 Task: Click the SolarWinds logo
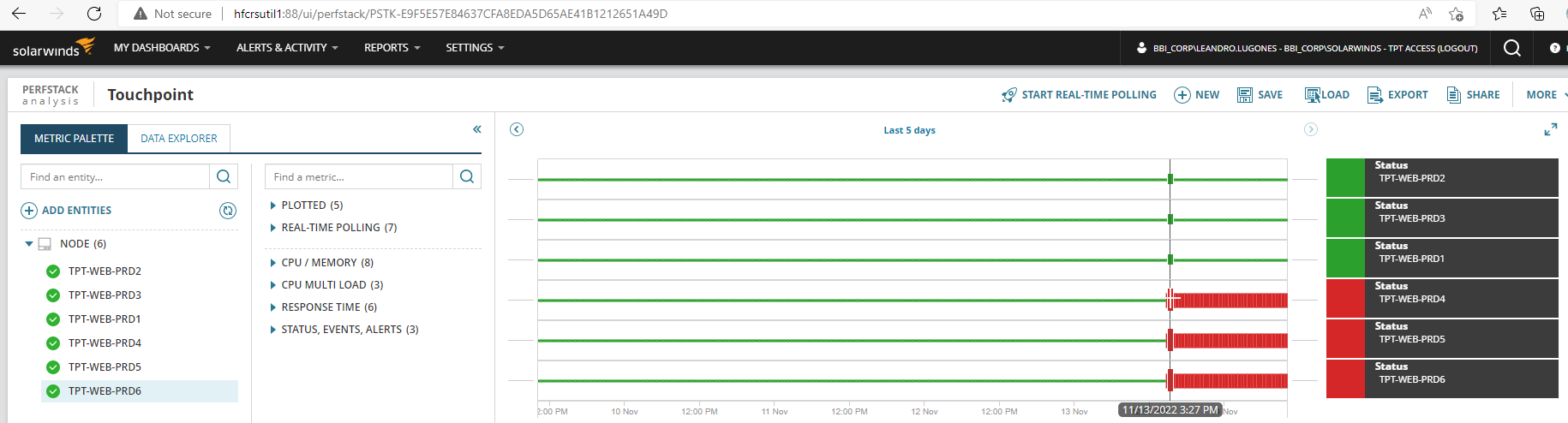click(x=53, y=48)
